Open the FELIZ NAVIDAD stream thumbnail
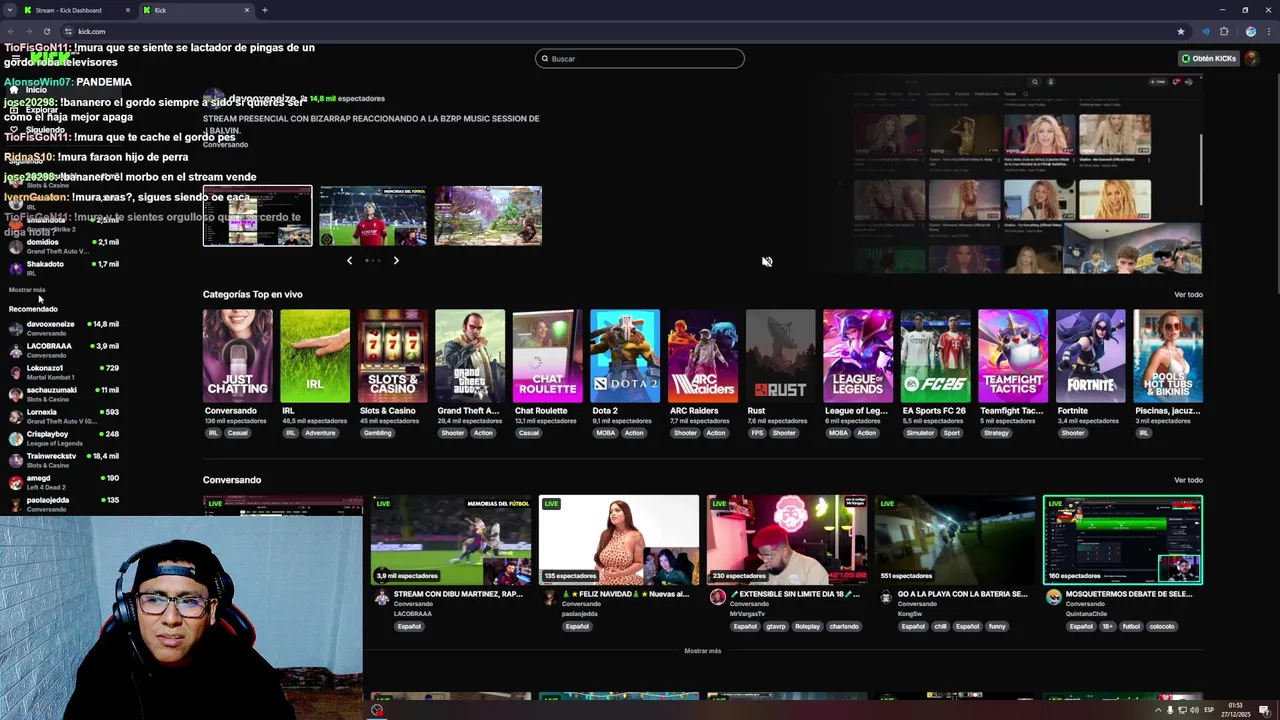The width and height of the screenshot is (1280, 720). tap(619, 540)
